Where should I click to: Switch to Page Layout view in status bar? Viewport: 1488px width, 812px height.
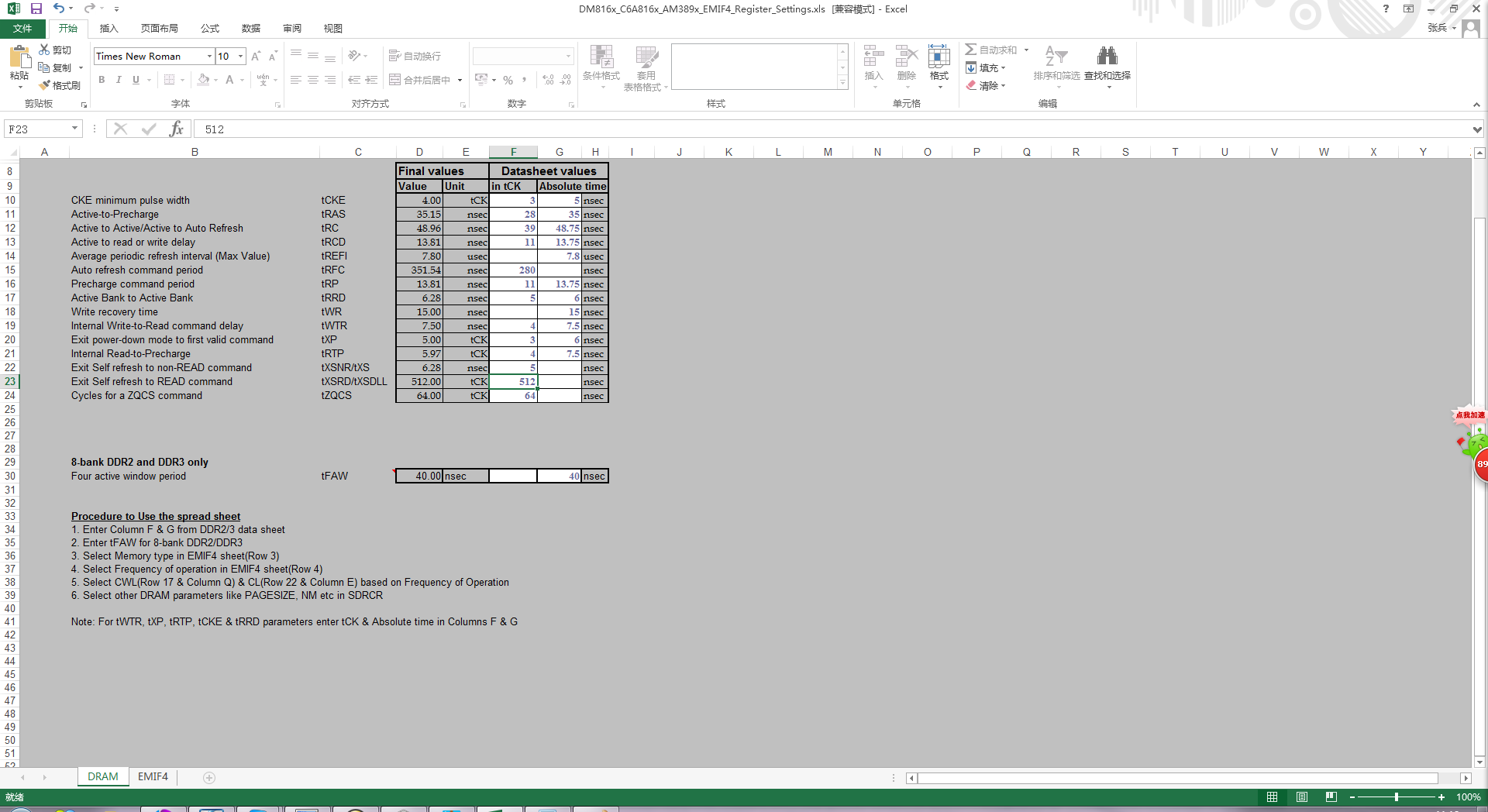point(1302,797)
